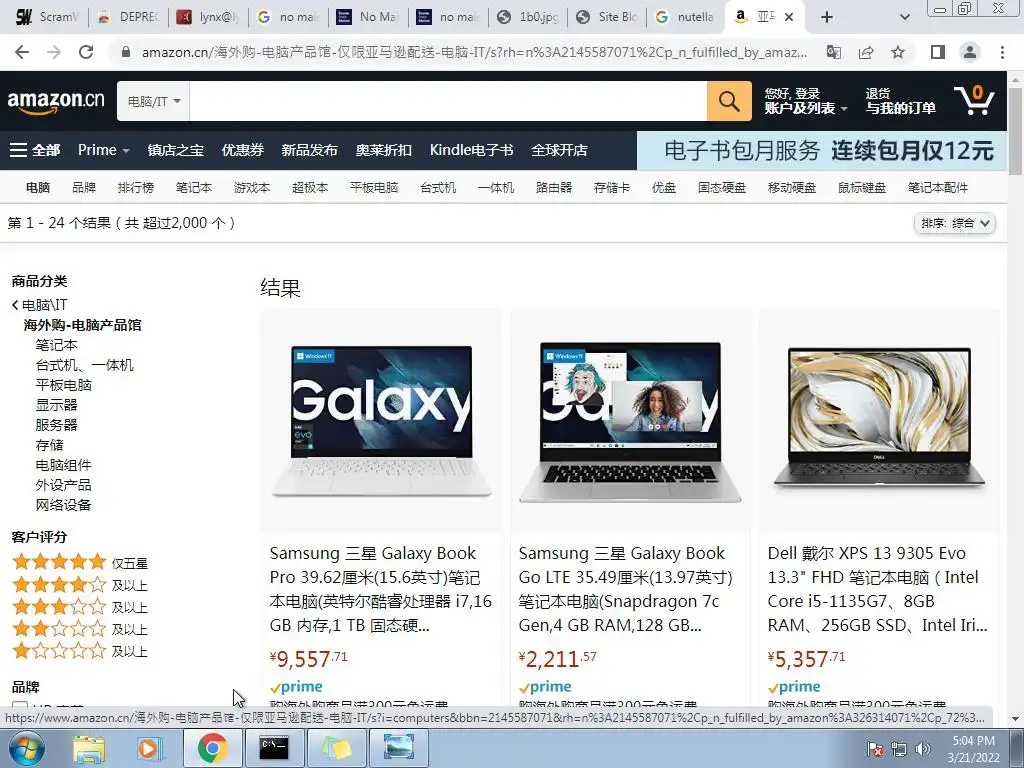Click the translate page icon in address bar
1024x768 pixels.
(x=834, y=52)
